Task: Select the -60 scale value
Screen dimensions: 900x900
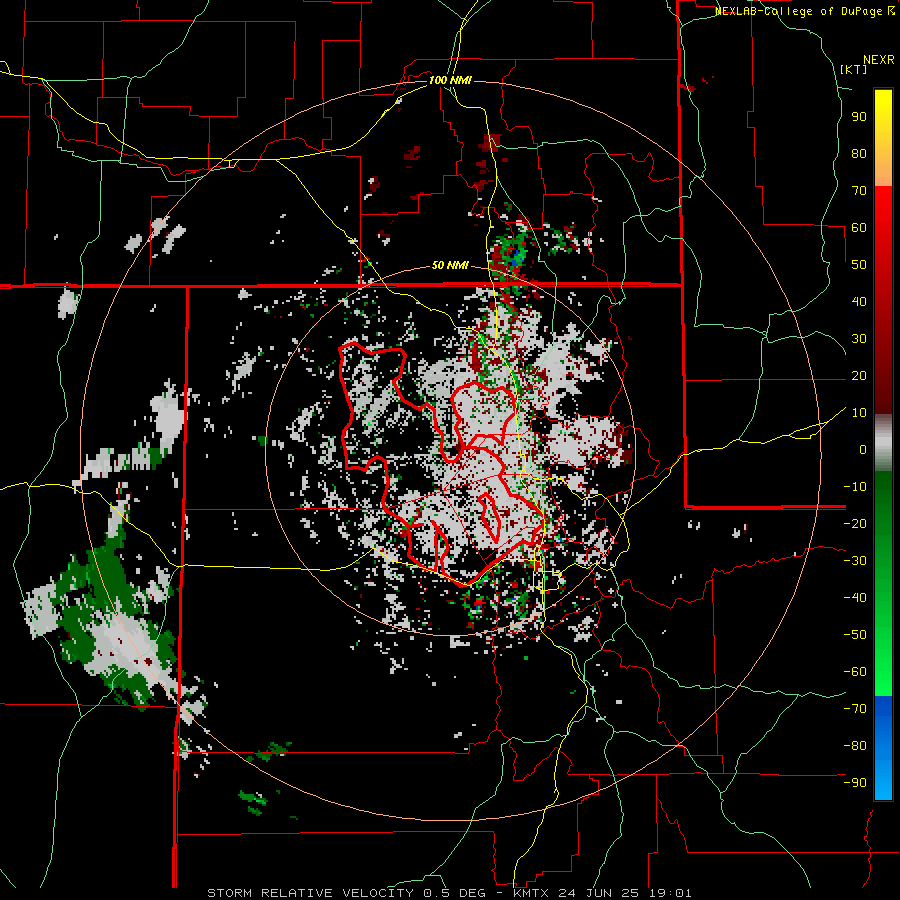Action: tap(855, 672)
